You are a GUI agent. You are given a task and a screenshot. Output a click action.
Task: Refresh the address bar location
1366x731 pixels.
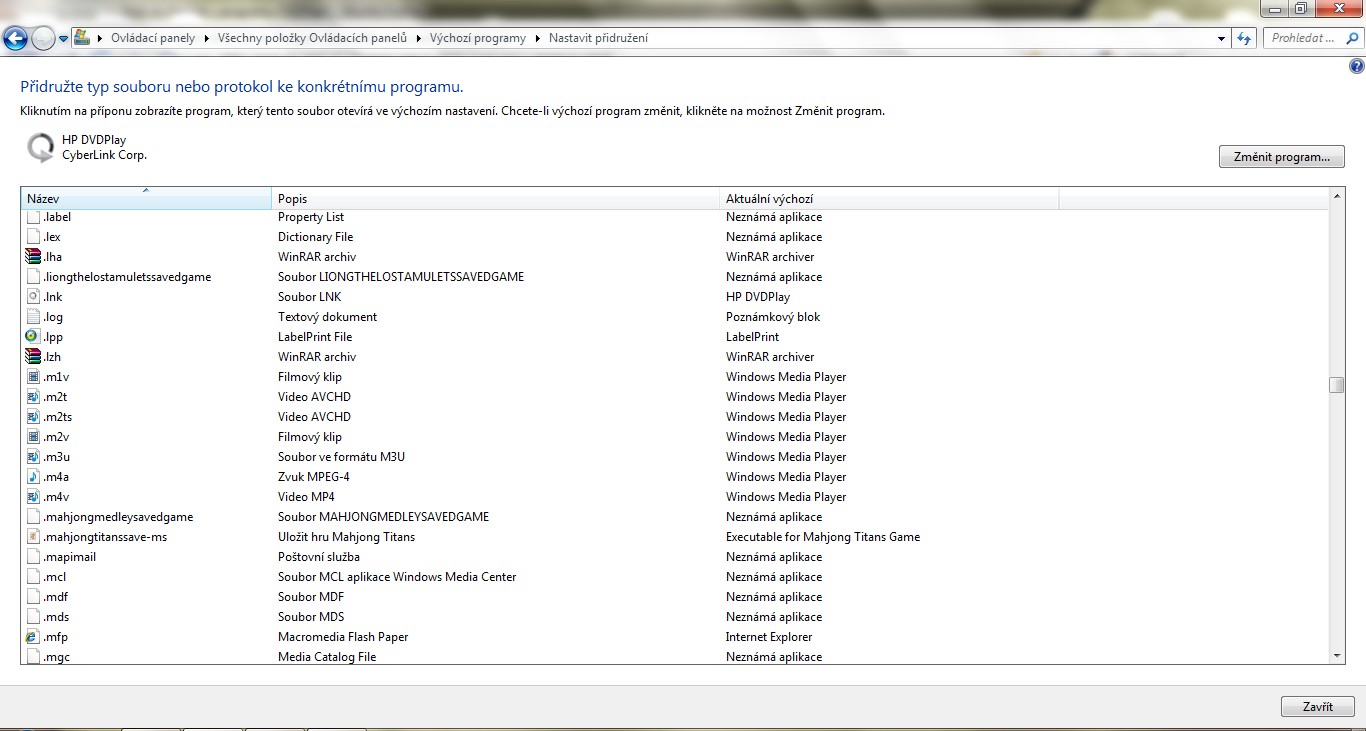(x=1244, y=38)
